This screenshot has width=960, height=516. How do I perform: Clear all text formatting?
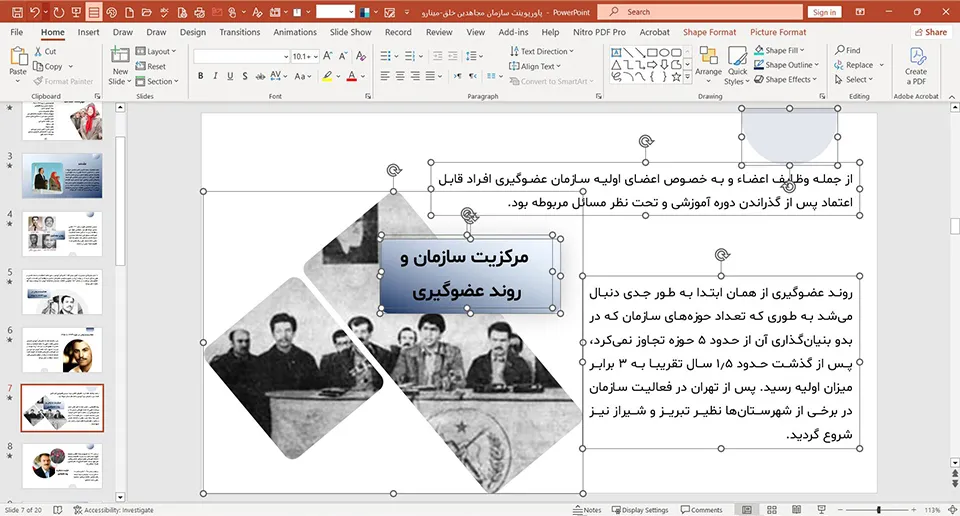pos(361,56)
